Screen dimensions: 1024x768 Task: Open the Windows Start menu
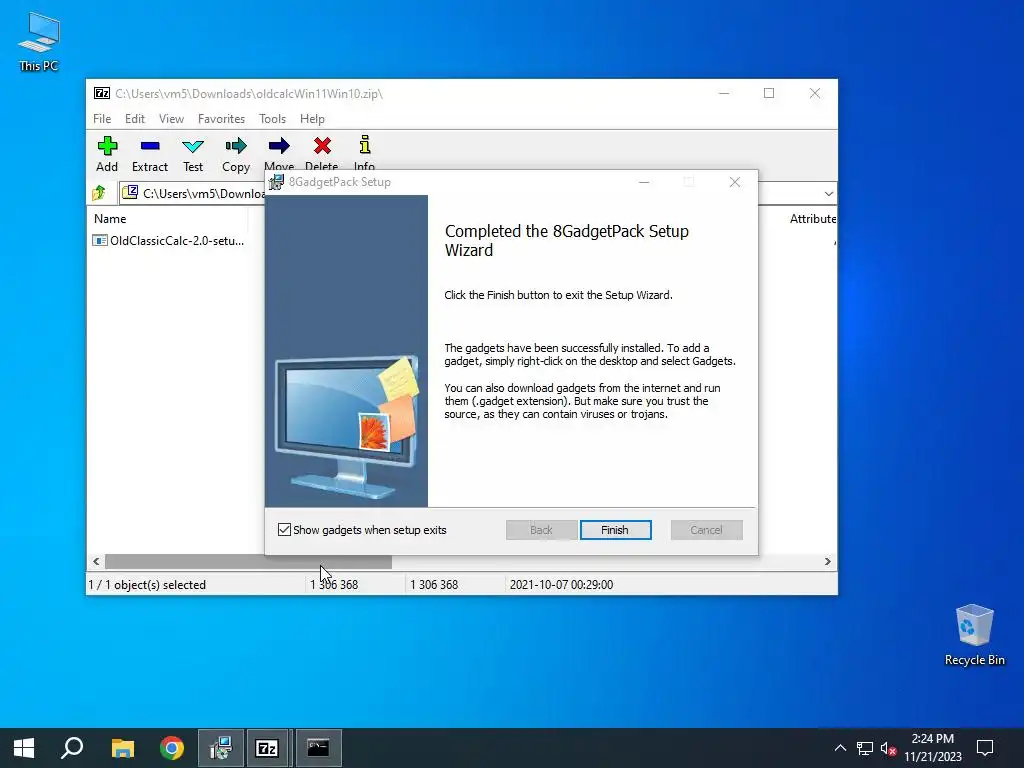[x=24, y=748]
